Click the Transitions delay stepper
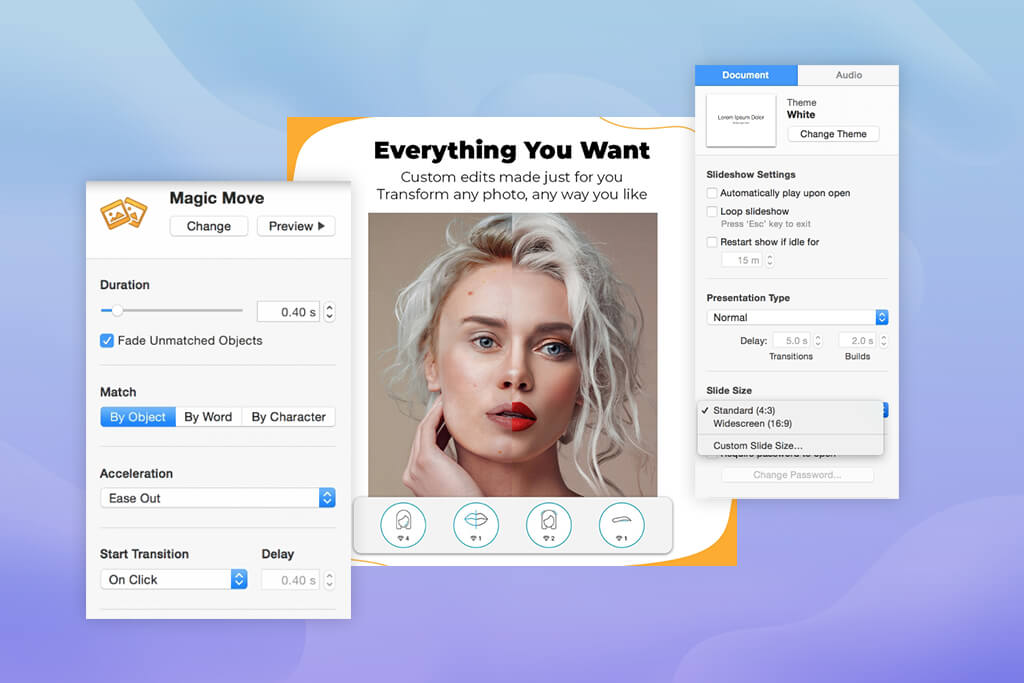Screen dimensions: 1024x683 pos(818,341)
